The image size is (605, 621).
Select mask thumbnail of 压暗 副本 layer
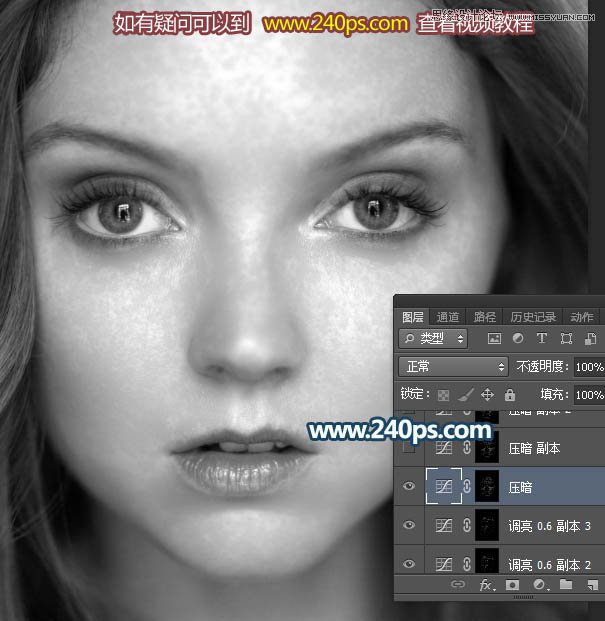[487, 448]
